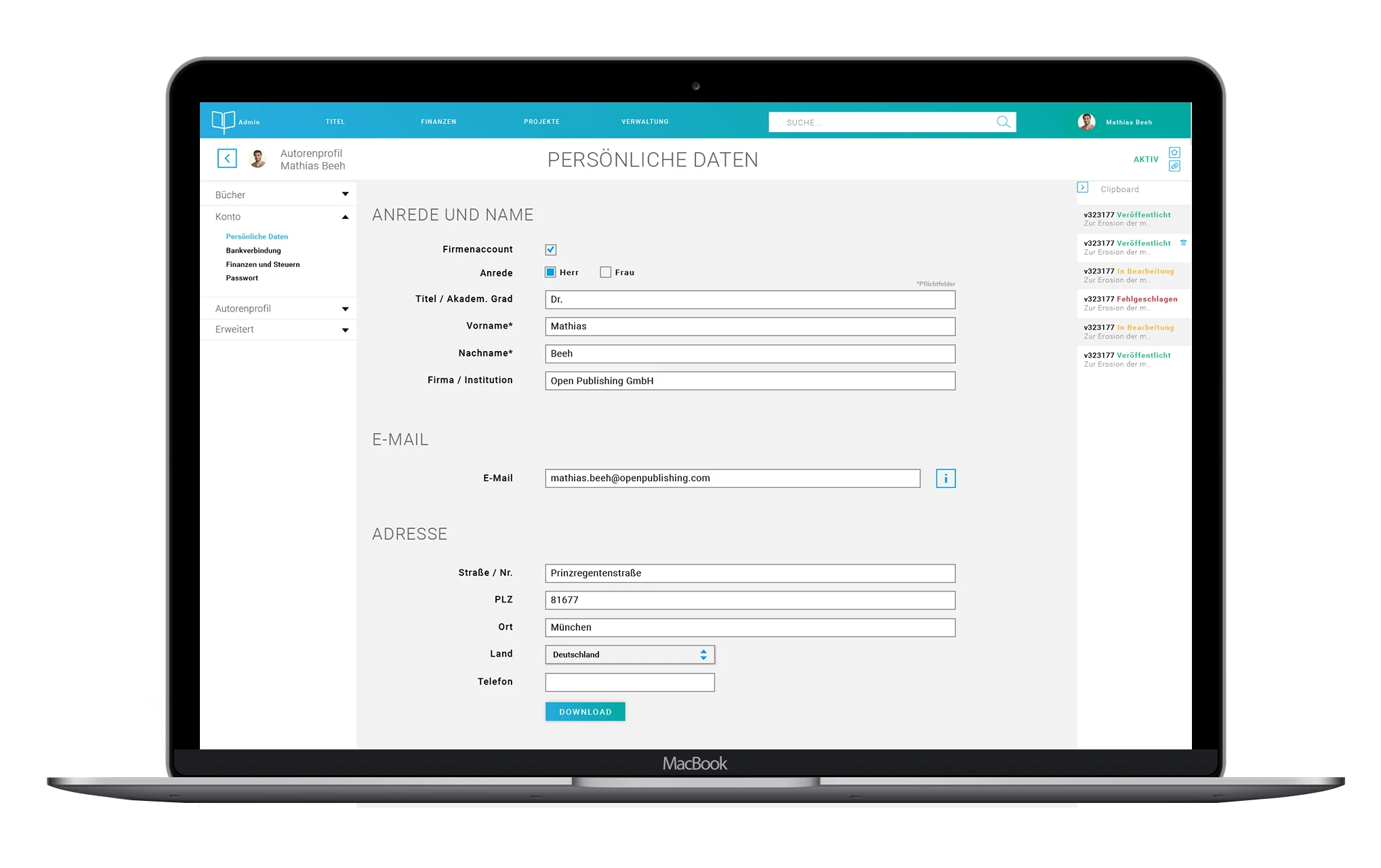Click the Straße / Nr. field
1381x868 pixels.
tap(750, 573)
